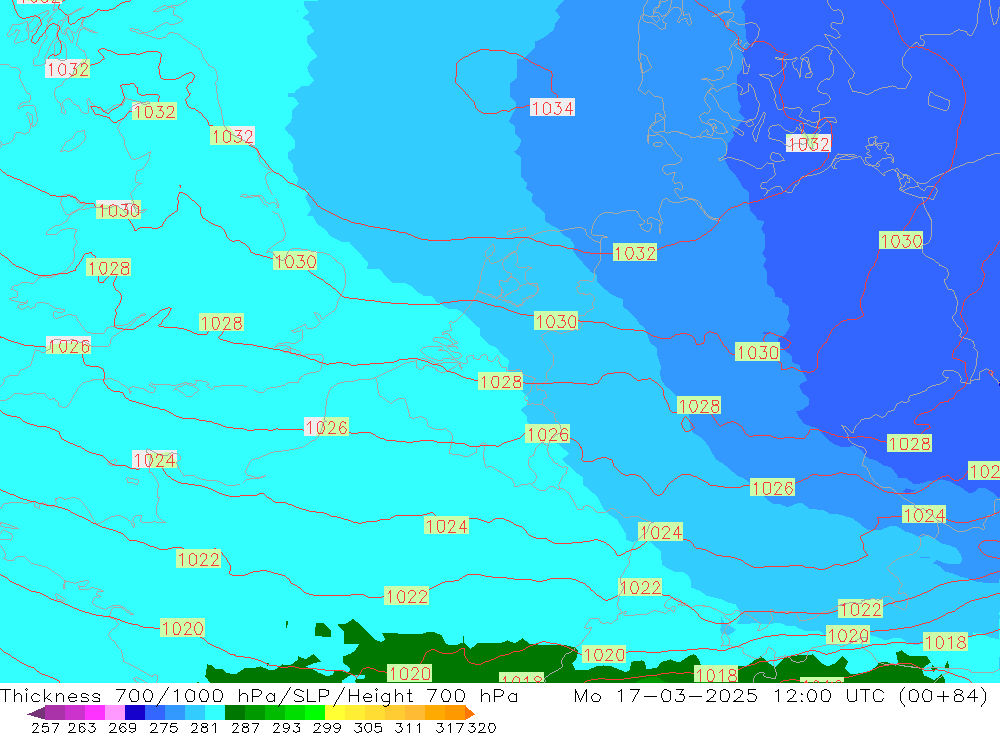This screenshot has height=733, width=1000.
Task: Select the first yellow legend swatch
Action: (335, 712)
